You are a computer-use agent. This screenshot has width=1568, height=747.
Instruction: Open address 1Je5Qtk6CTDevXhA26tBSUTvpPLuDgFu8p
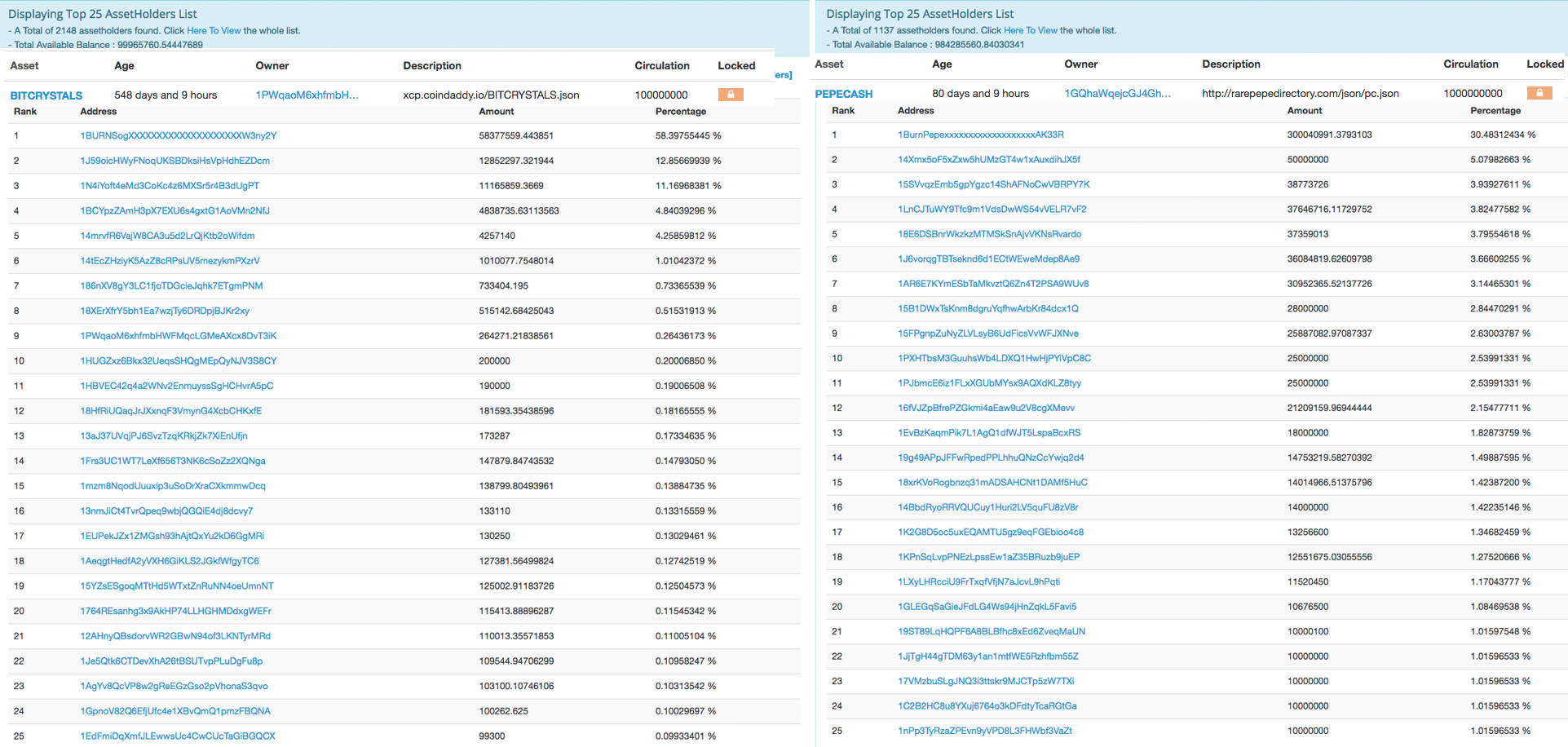[171, 661]
